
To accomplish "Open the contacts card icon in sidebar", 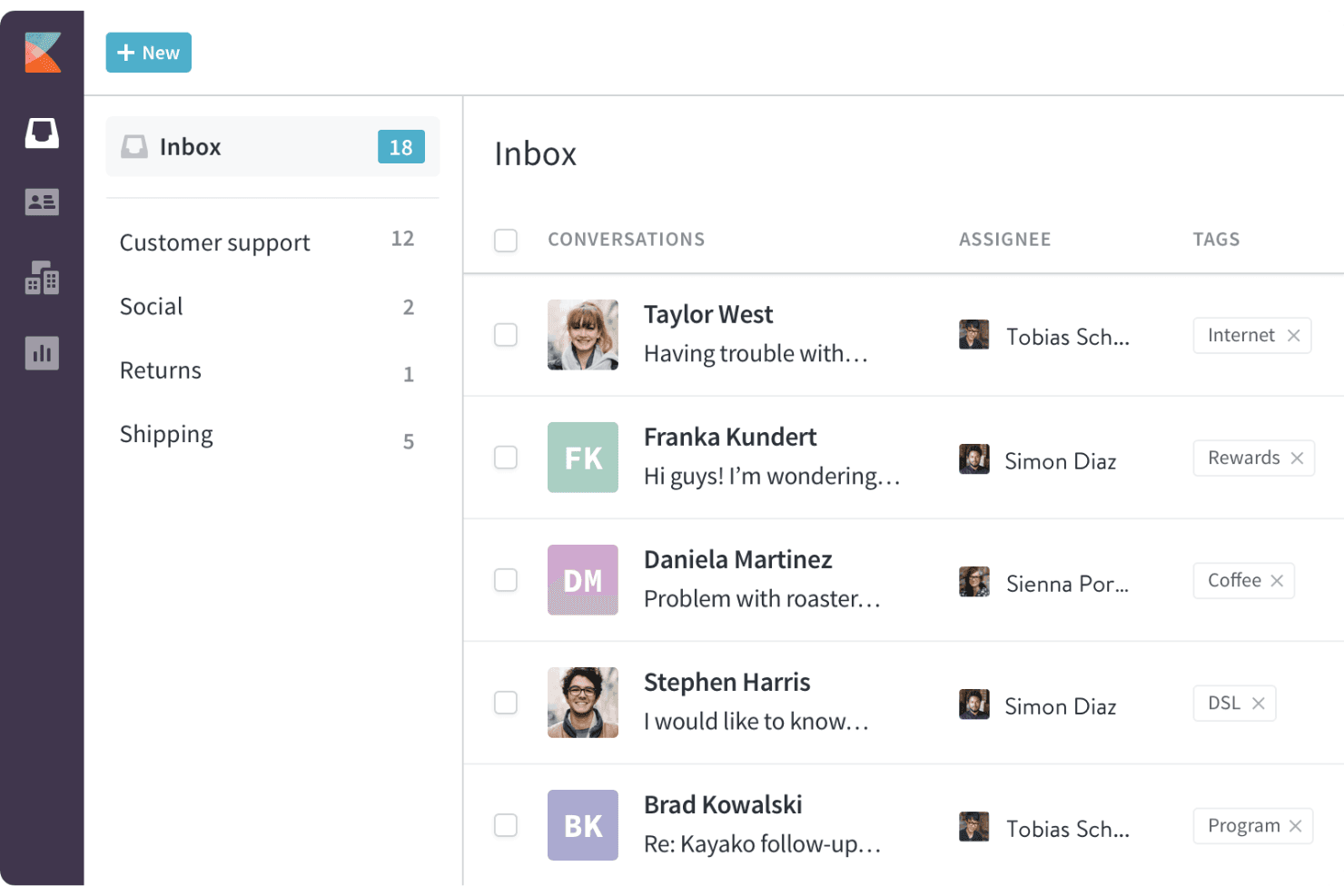I will click(42, 202).
